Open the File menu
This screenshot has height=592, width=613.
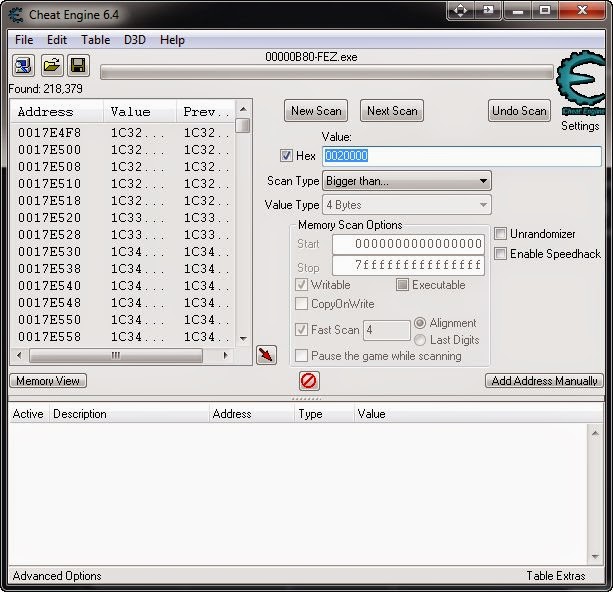click(x=24, y=40)
